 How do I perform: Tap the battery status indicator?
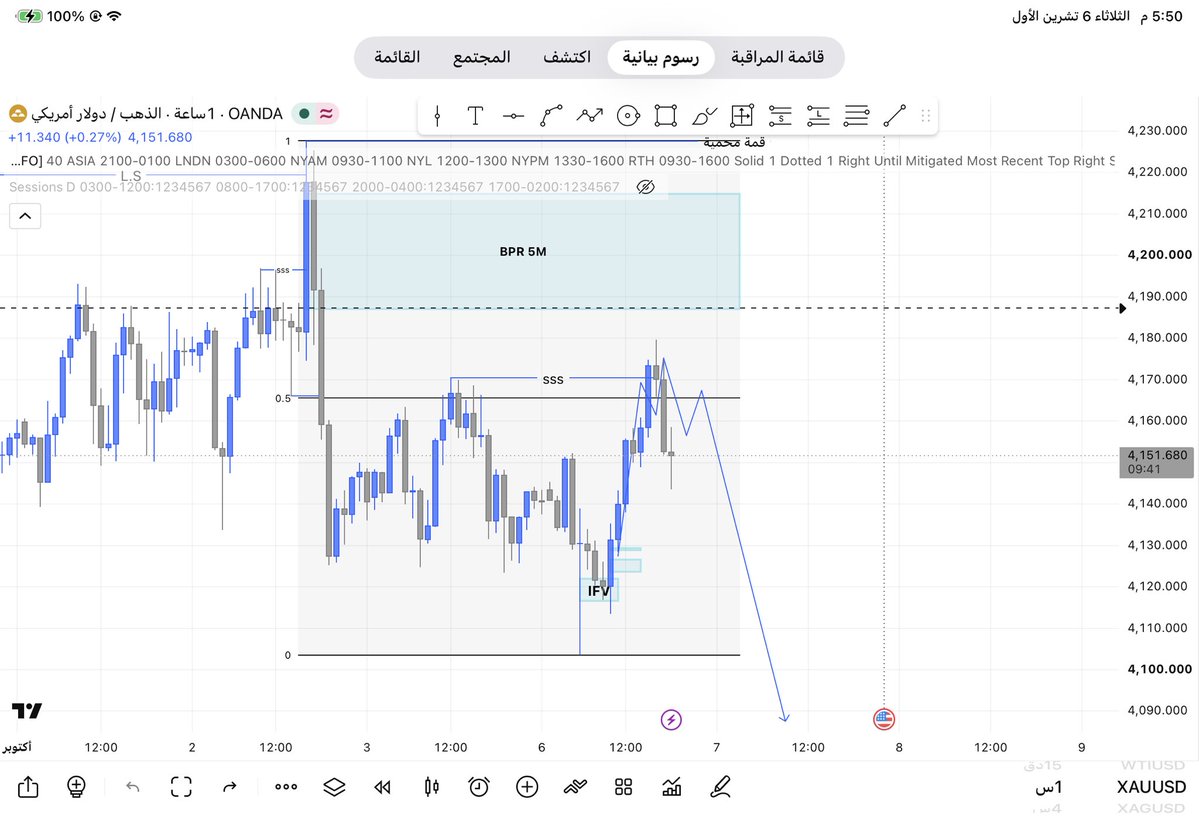click(x=29, y=16)
